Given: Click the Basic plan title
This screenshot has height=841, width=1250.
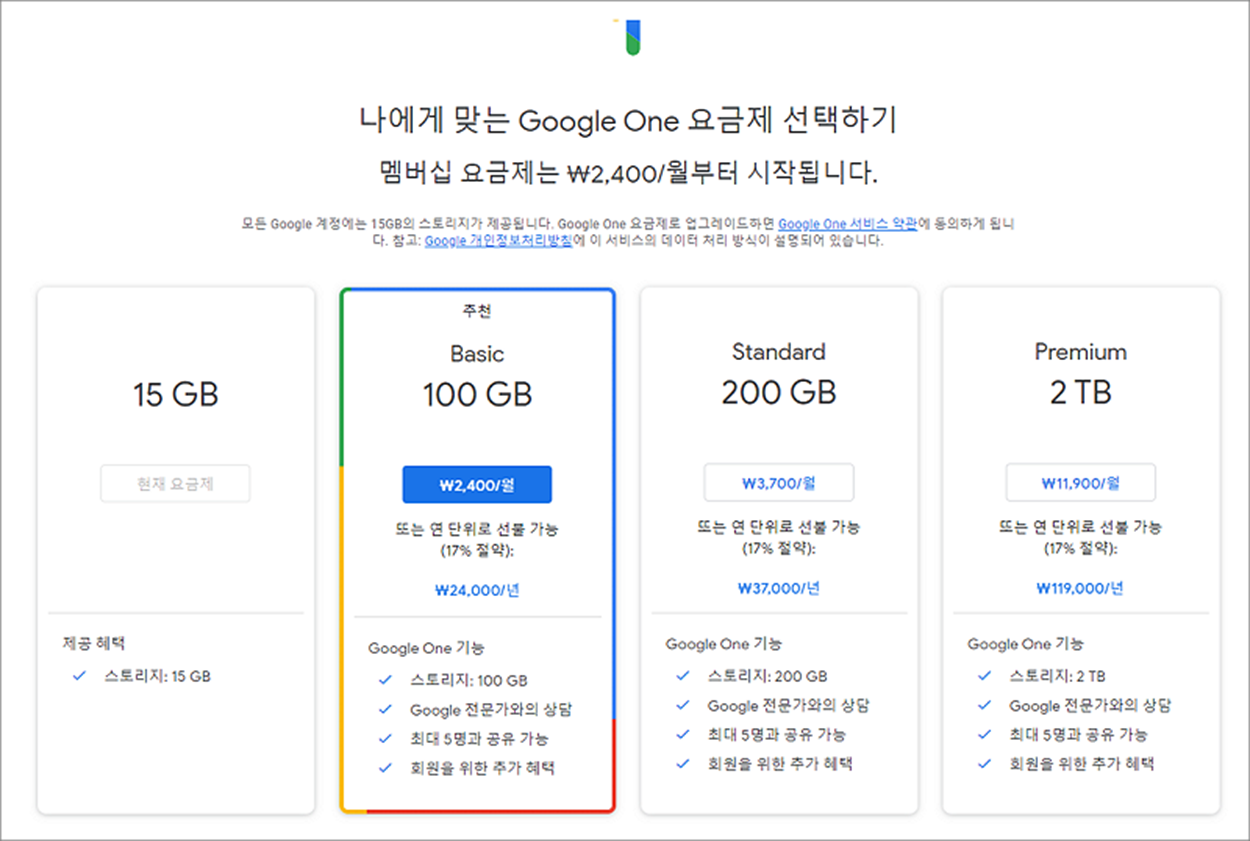Looking at the screenshot, I should [477, 354].
